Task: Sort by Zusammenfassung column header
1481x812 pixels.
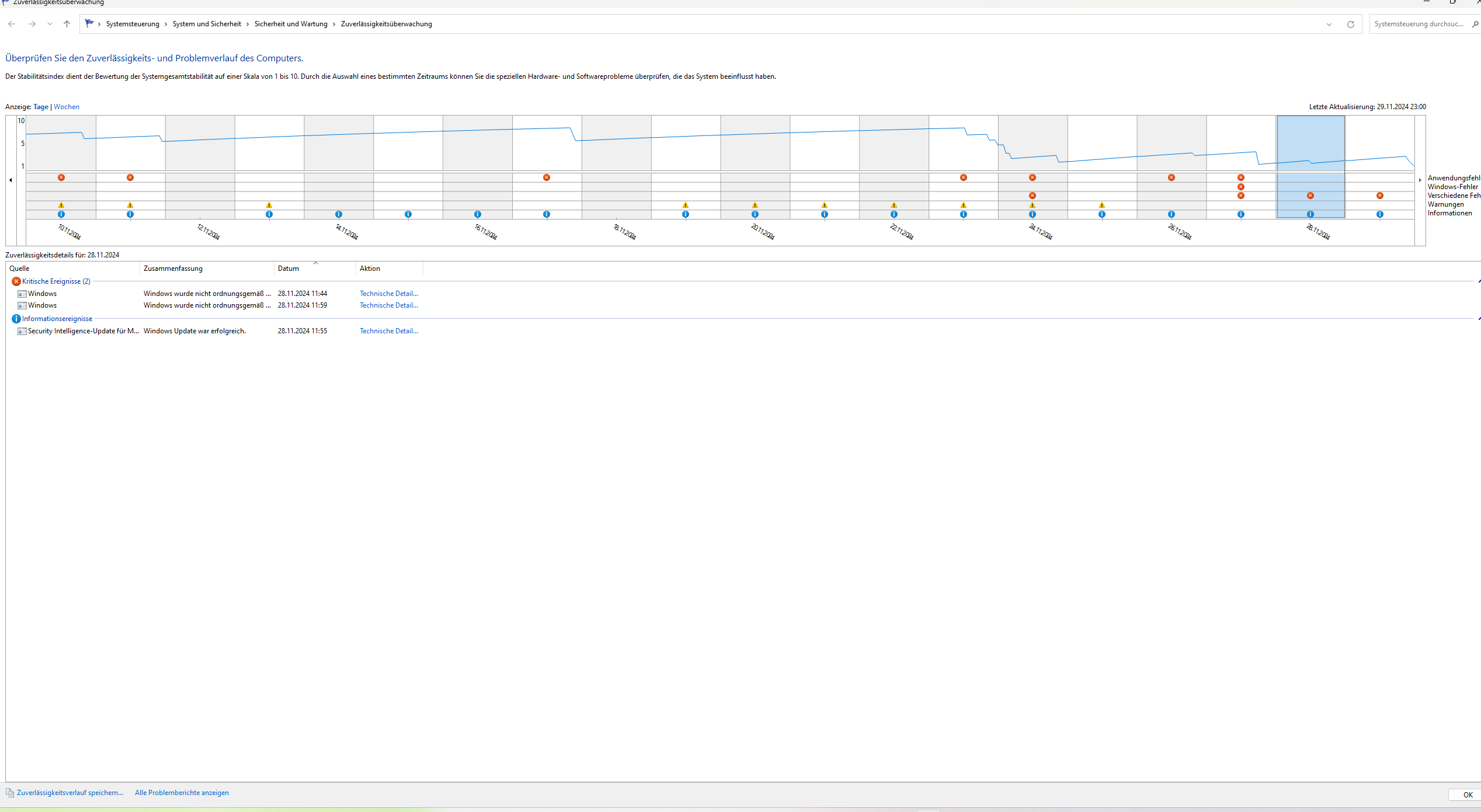Action: [x=207, y=269]
